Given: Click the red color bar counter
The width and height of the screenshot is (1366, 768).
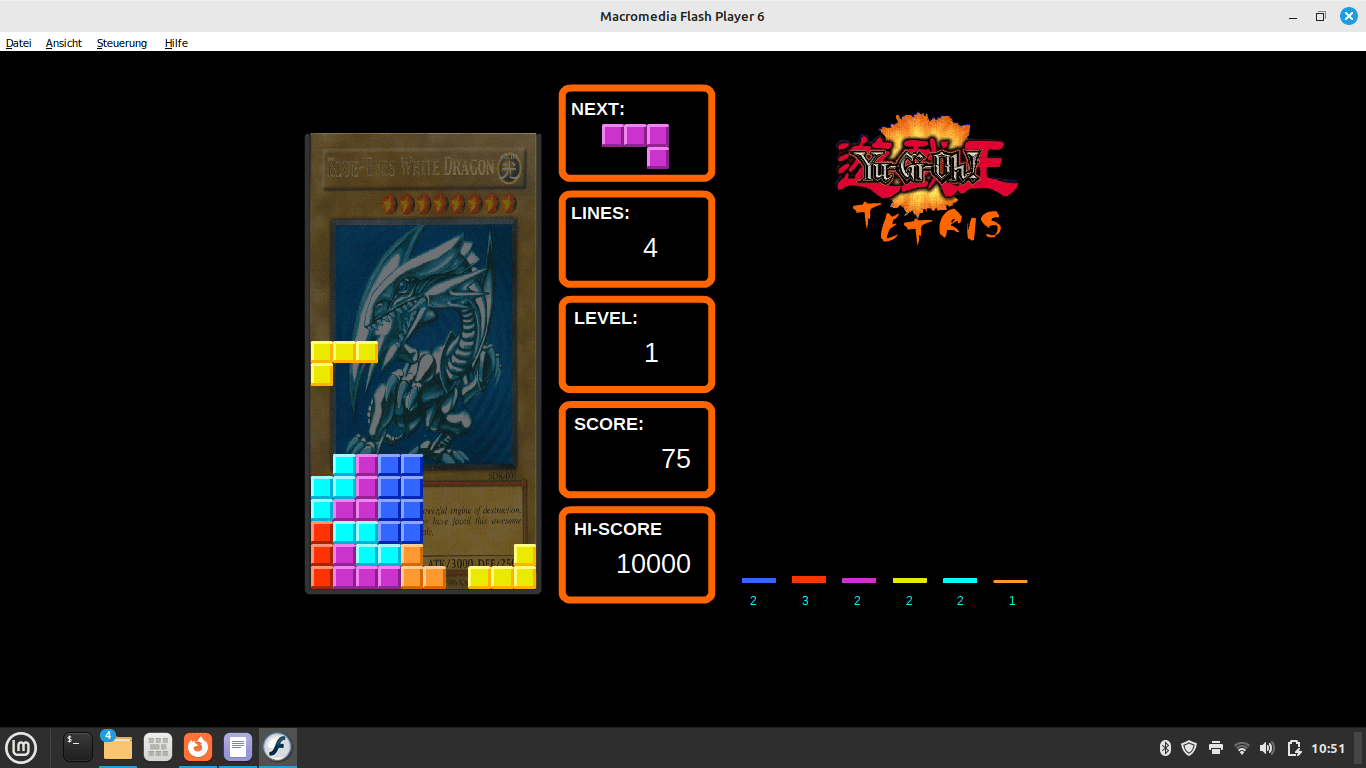Looking at the screenshot, I should click(808, 579).
